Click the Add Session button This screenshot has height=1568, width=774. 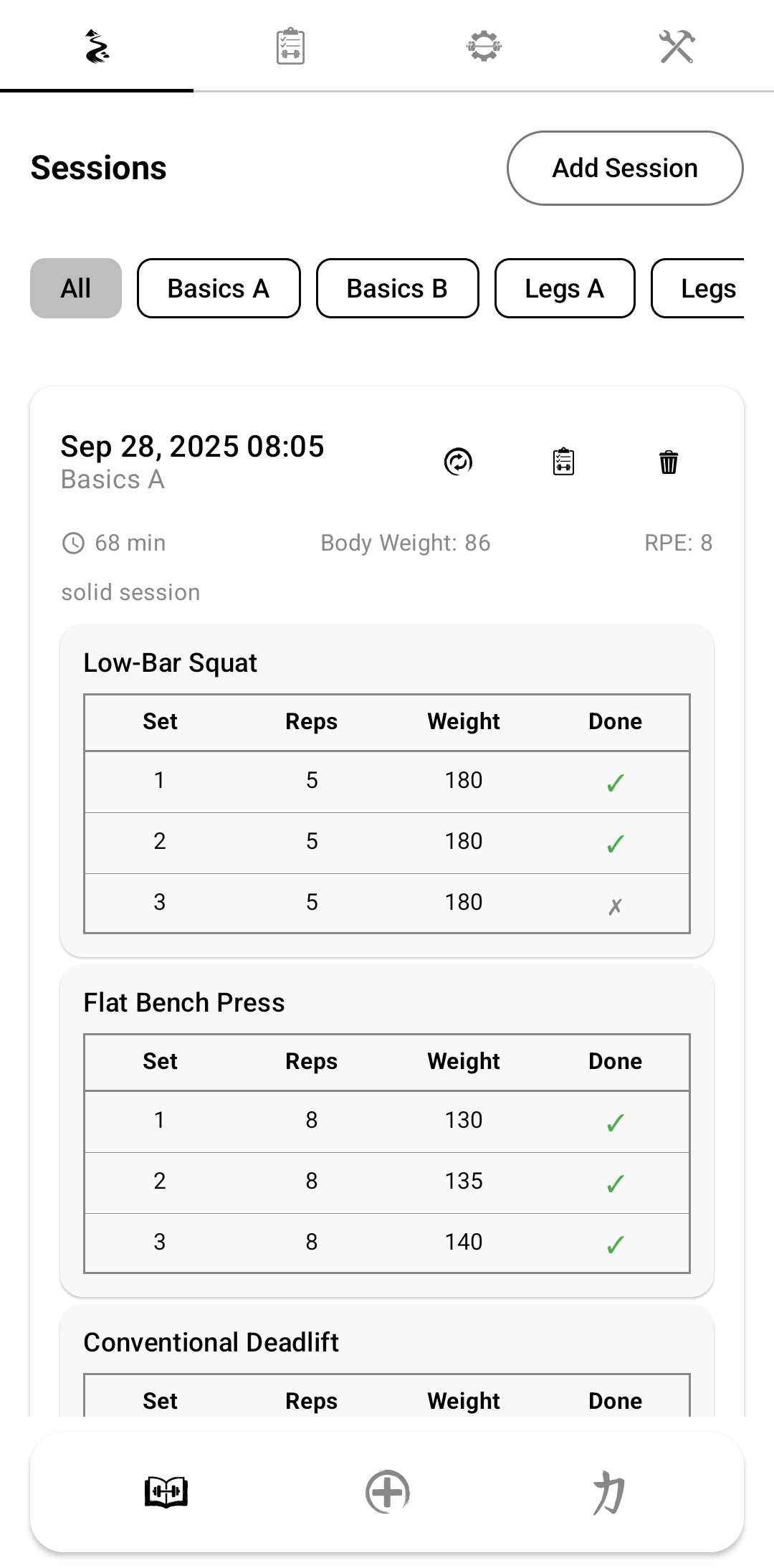625,168
